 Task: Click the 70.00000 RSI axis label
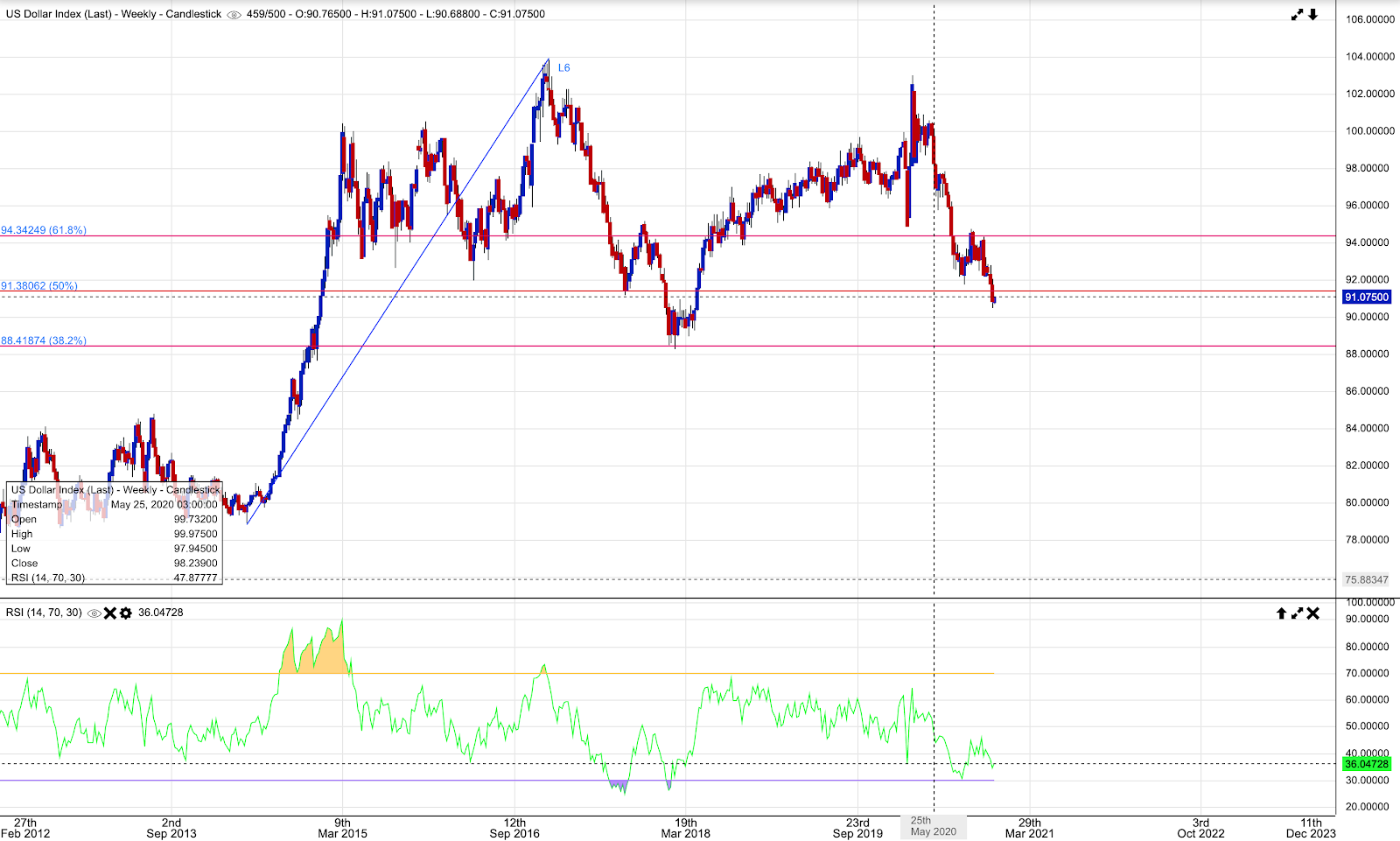pyautogui.click(x=1368, y=673)
